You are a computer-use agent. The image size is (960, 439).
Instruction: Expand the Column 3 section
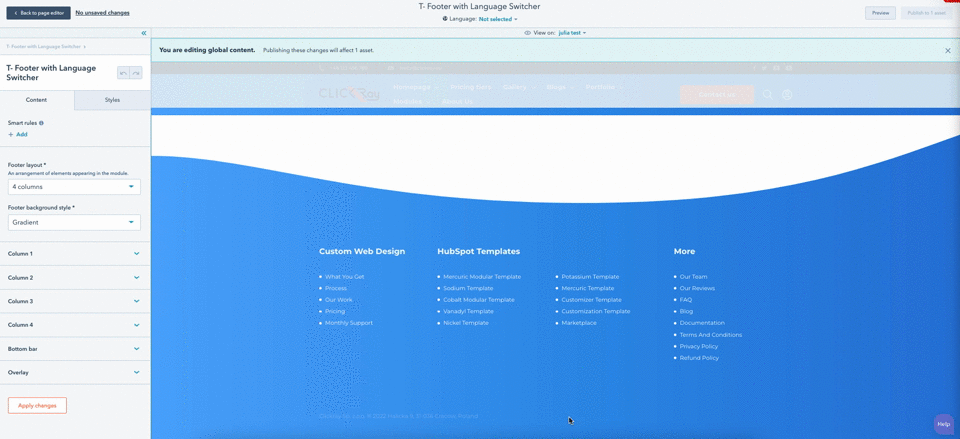click(x=75, y=301)
